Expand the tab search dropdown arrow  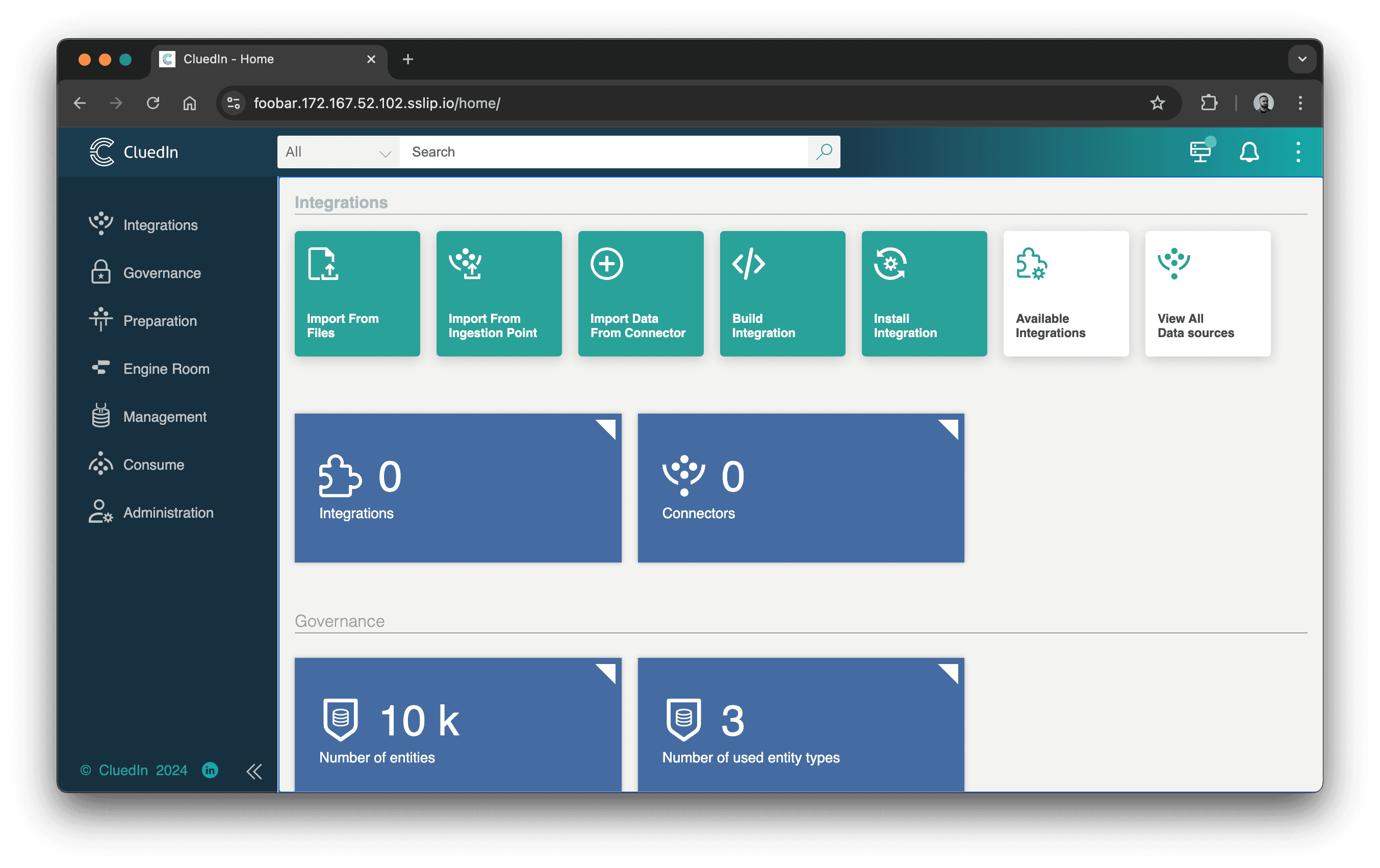pyautogui.click(x=1302, y=59)
